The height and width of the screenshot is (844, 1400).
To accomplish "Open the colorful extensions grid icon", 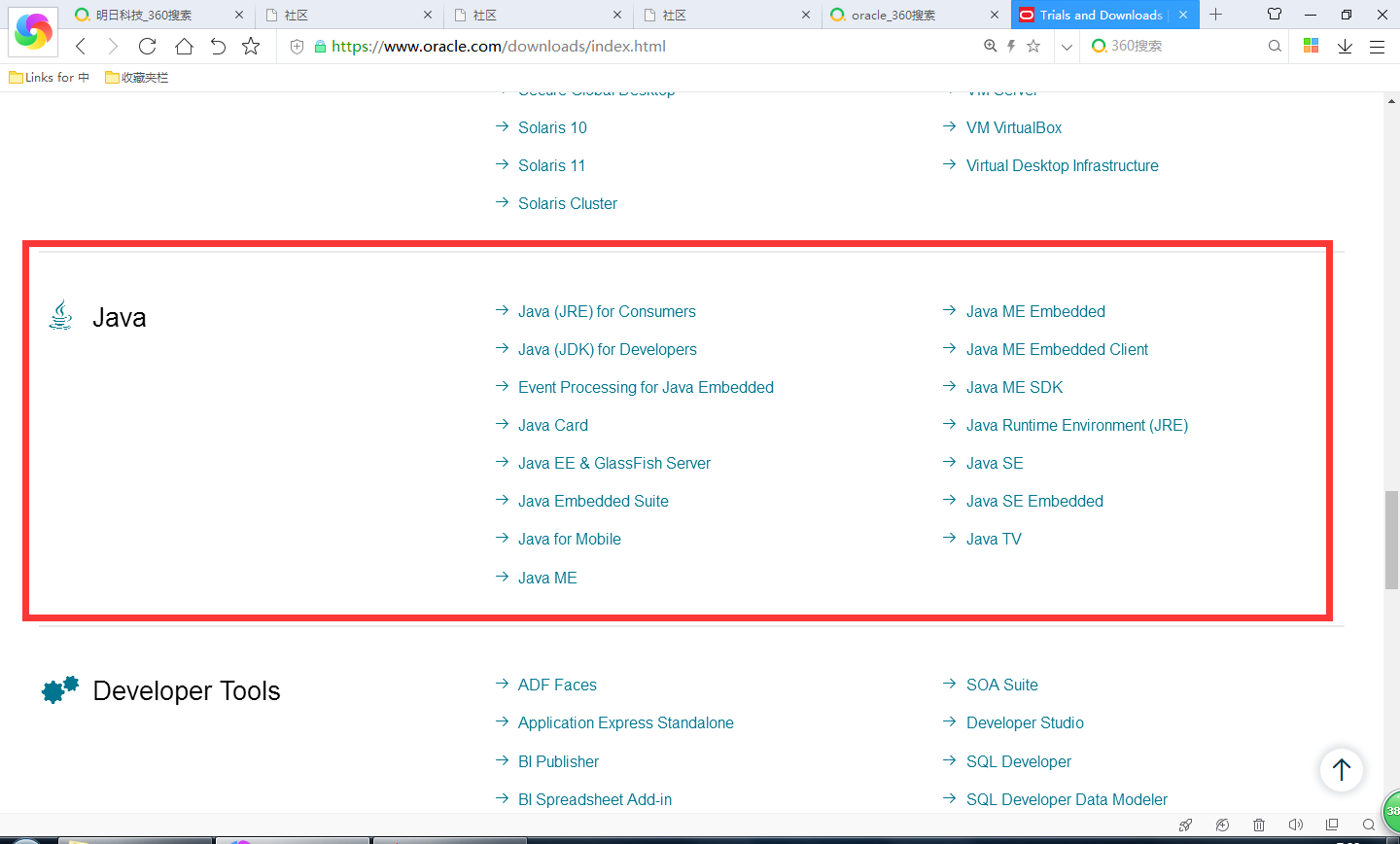I will [1311, 46].
